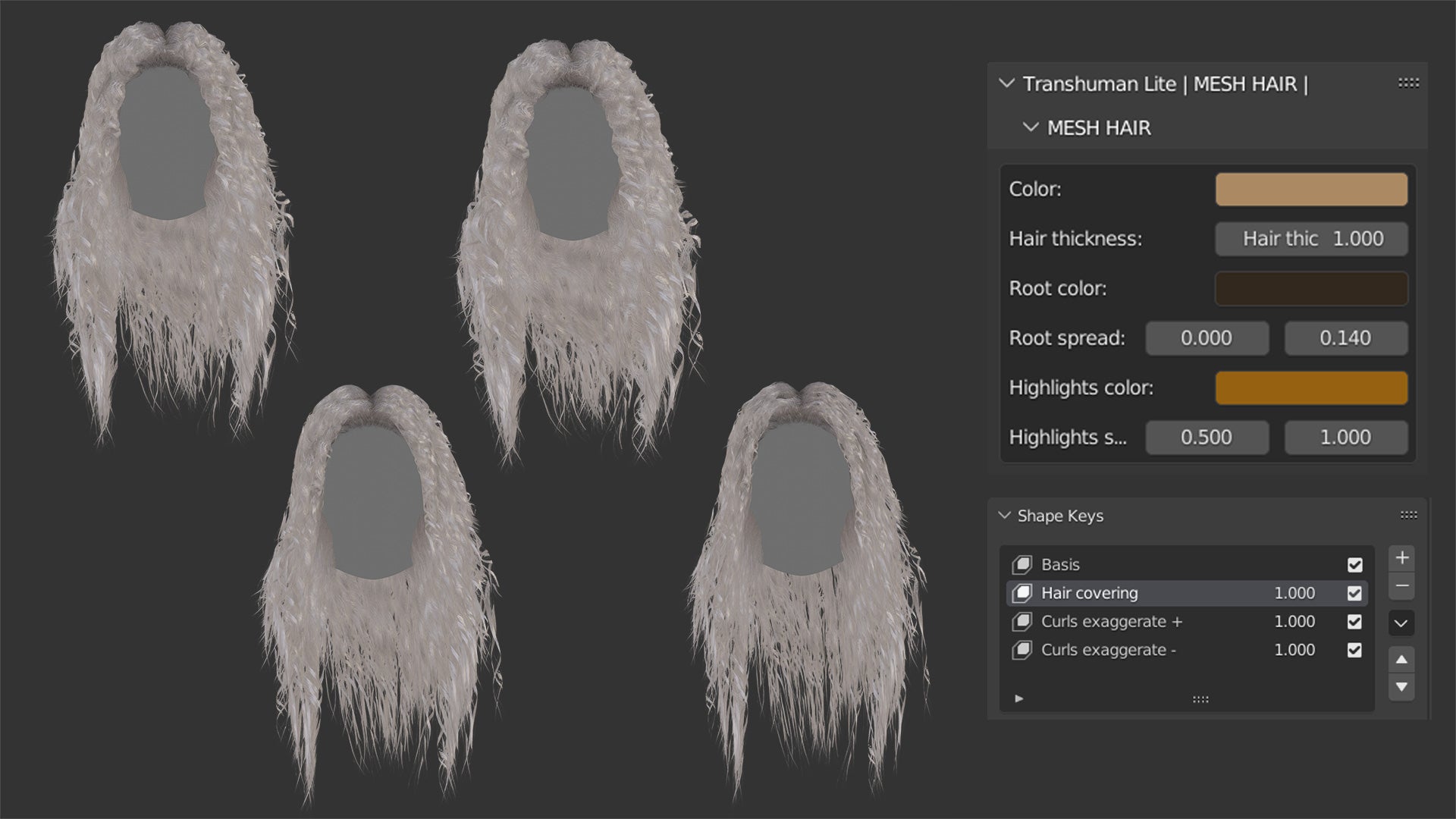Move shape key up with the arrow button
The height and width of the screenshot is (819, 1456).
click(1401, 660)
